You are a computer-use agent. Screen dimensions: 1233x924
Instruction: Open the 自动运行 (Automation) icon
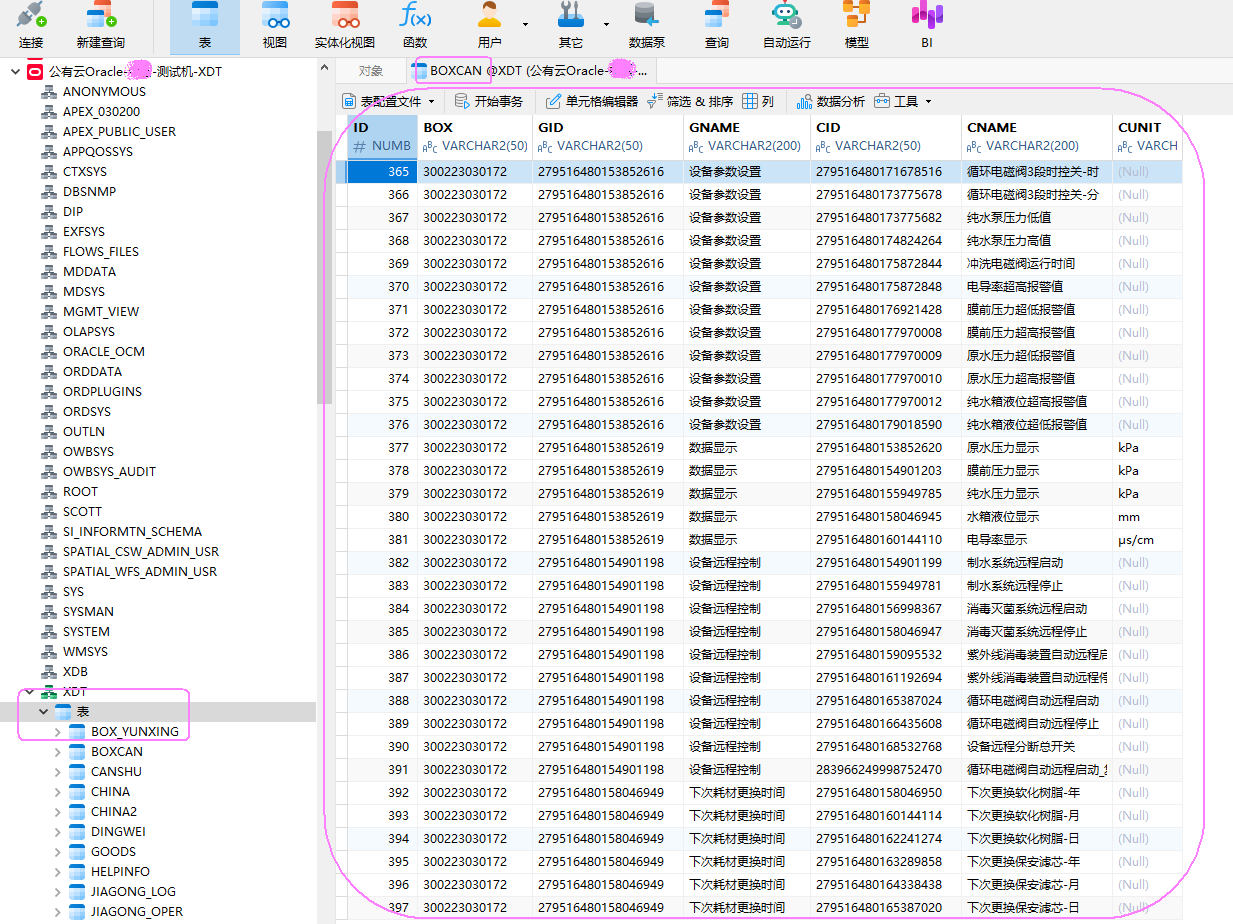[786, 25]
